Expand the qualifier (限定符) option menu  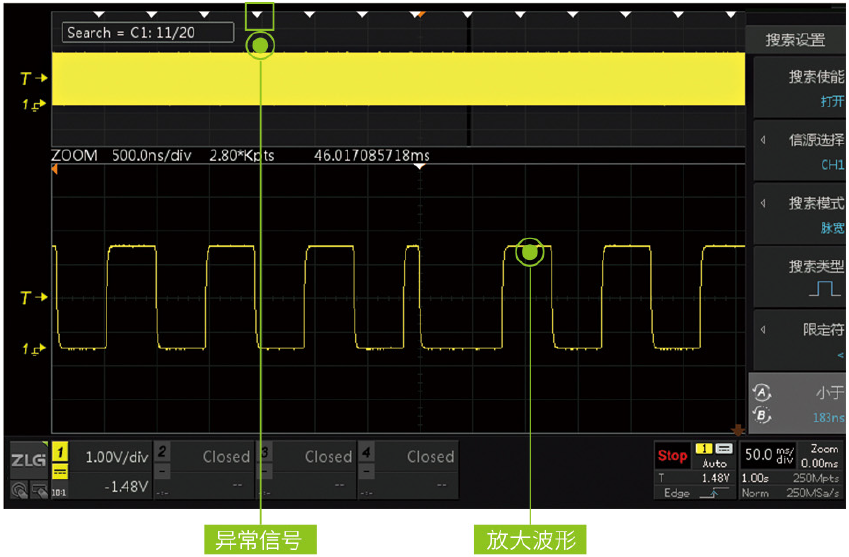click(798, 340)
